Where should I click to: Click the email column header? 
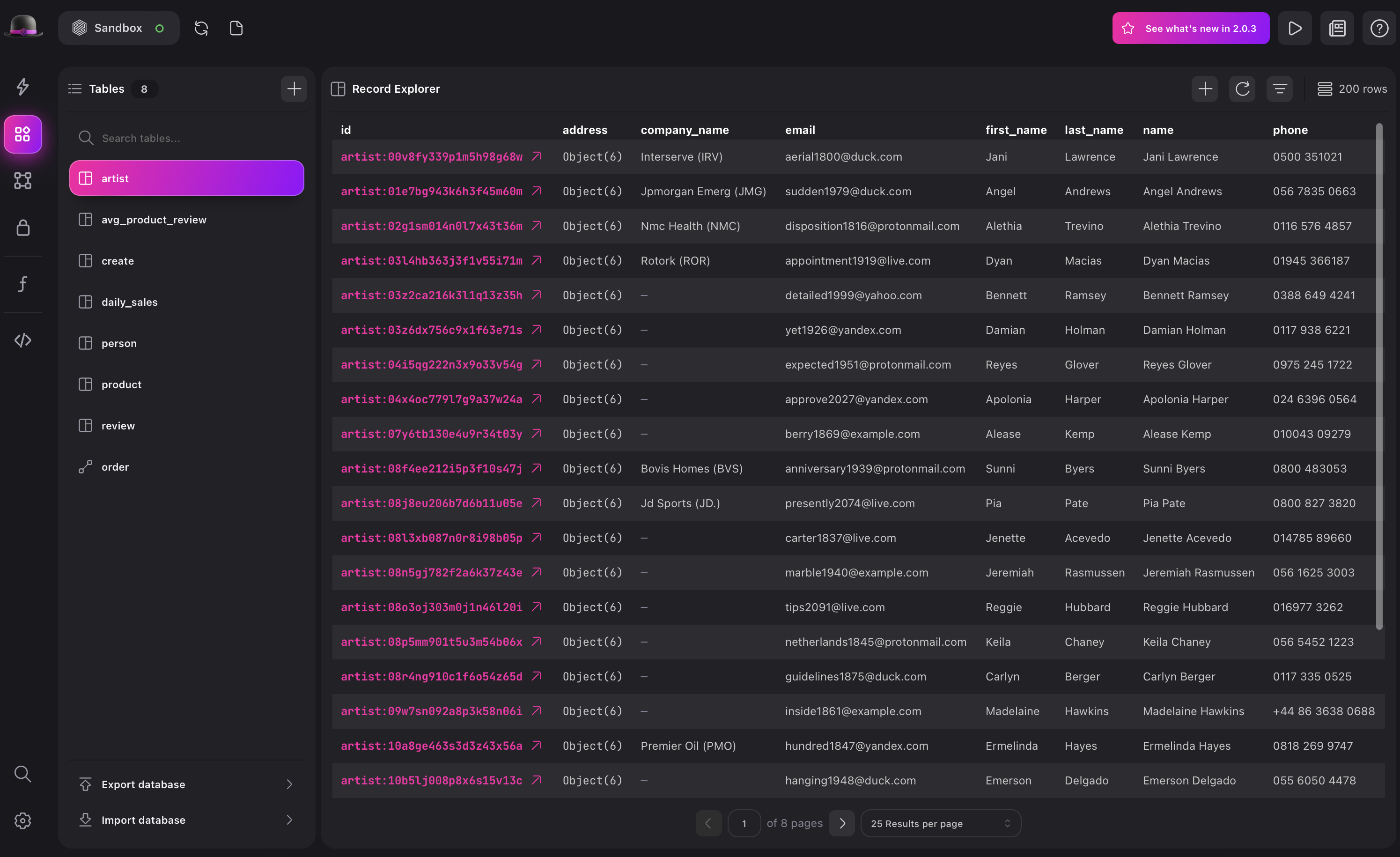pos(800,130)
